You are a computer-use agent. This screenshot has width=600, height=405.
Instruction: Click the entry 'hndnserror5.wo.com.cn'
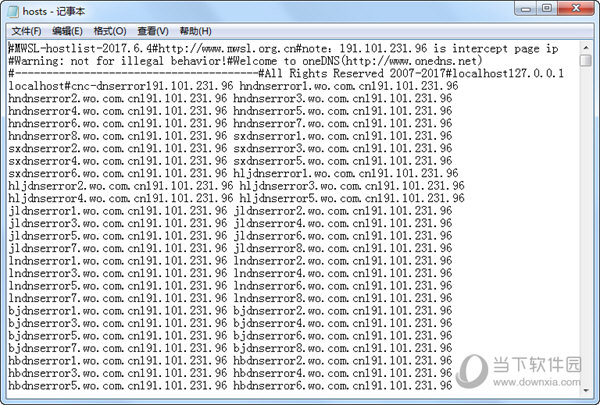[x=298, y=111]
